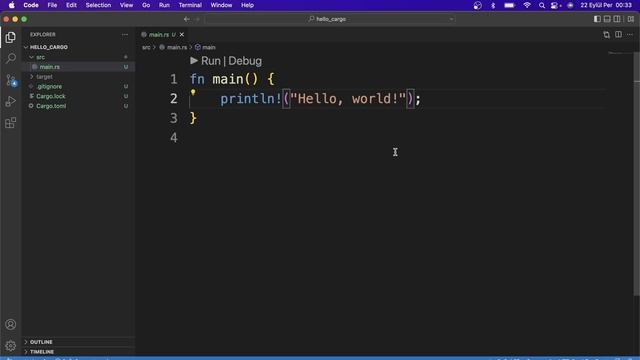This screenshot has height=360, width=640.
Task: Open the Code application menu
Action: click(x=31, y=5)
